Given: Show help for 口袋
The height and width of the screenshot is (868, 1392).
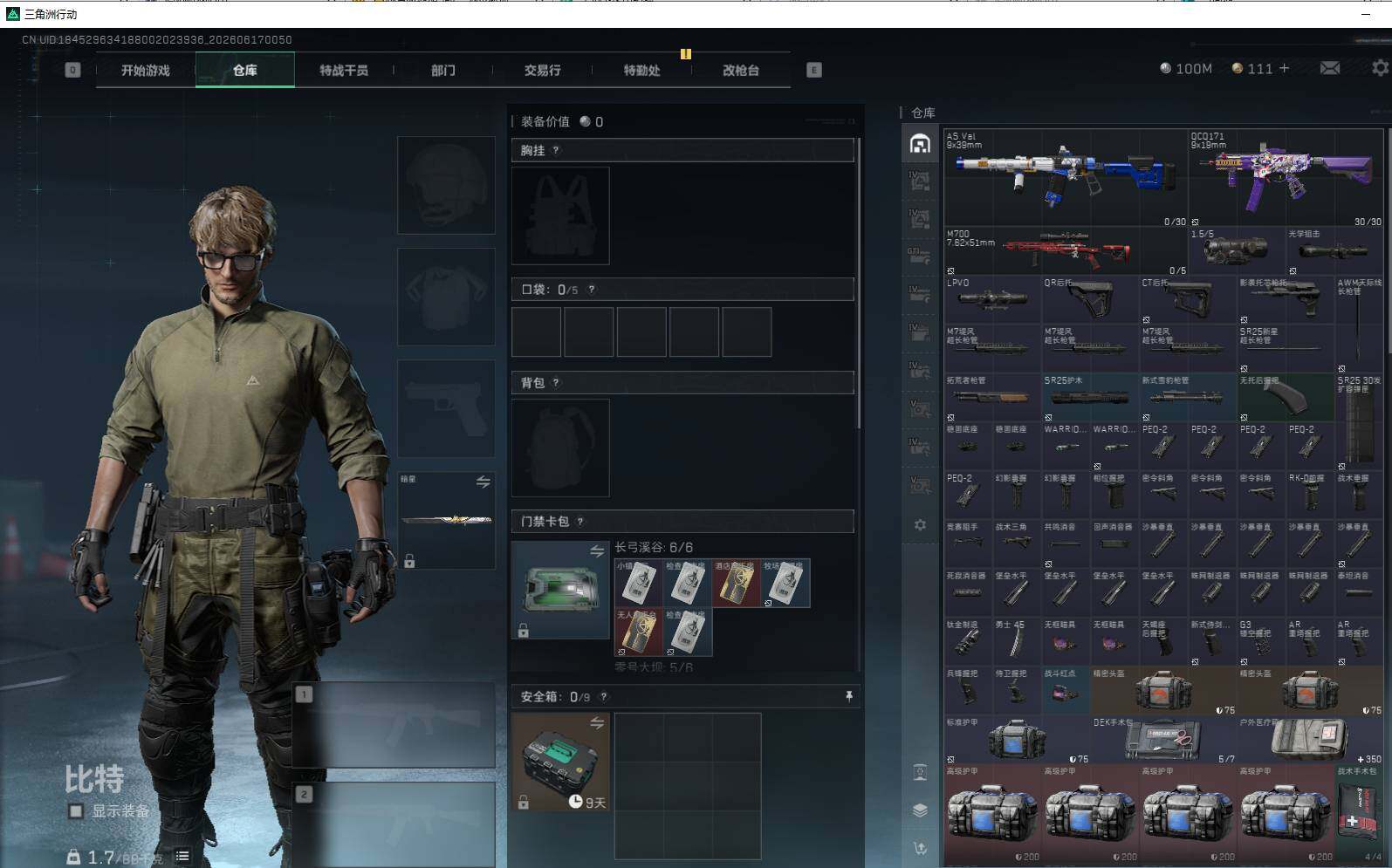Looking at the screenshot, I should pyautogui.click(x=591, y=289).
